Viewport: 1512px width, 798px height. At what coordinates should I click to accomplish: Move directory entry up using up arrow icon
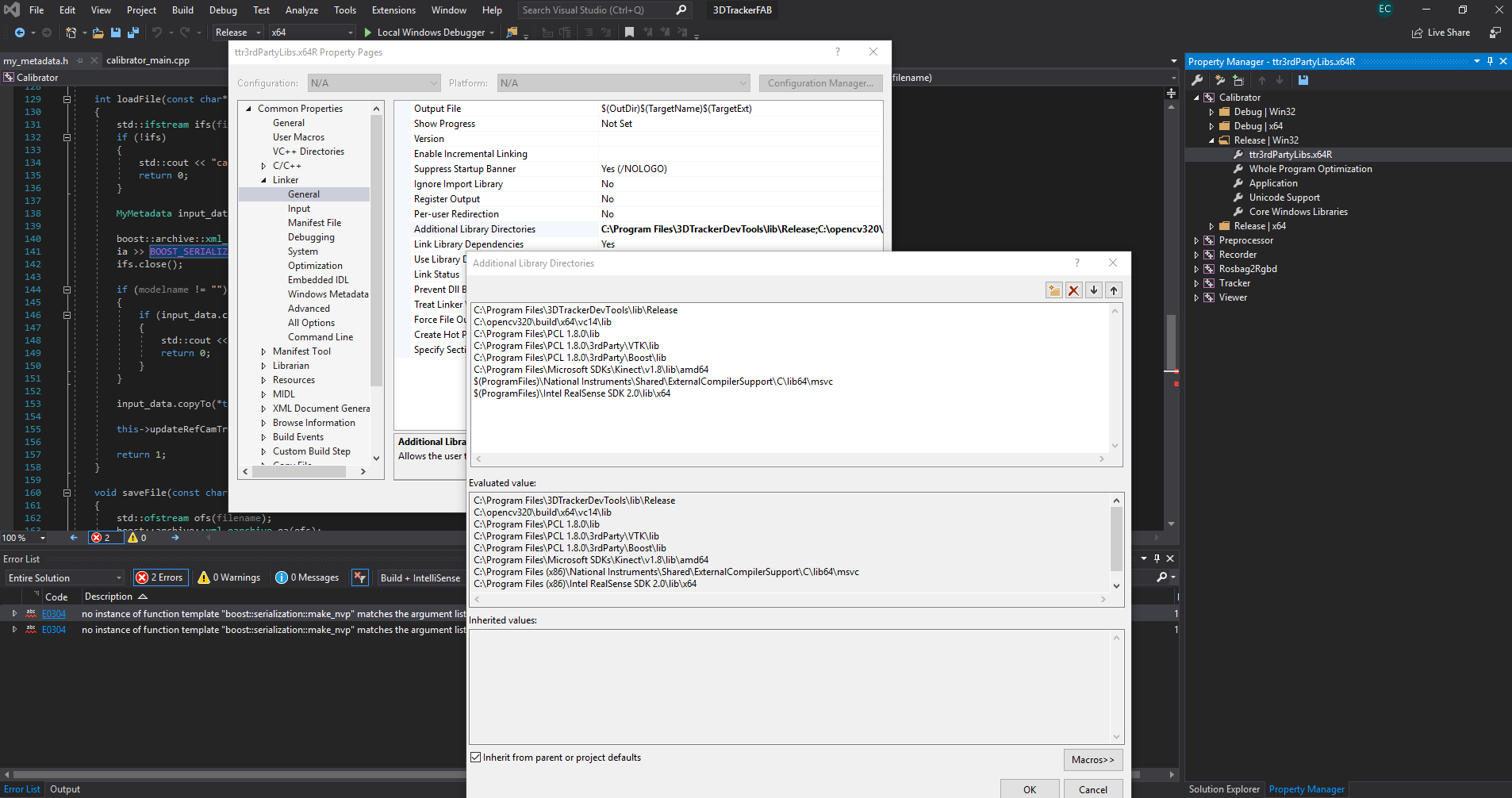pyautogui.click(x=1113, y=290)
